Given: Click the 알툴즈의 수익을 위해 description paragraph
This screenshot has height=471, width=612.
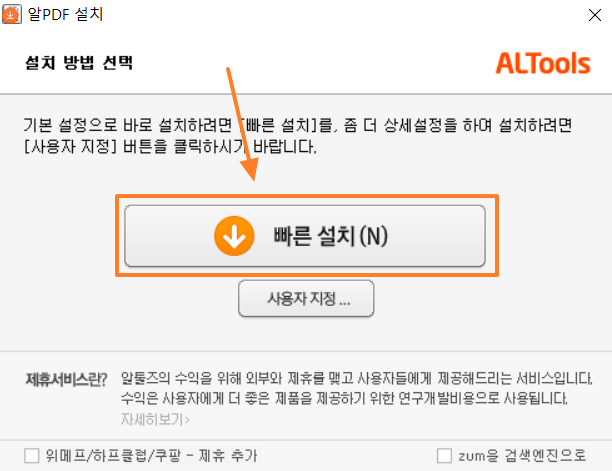Looking at the screenshot, I should tap(357, 388).
